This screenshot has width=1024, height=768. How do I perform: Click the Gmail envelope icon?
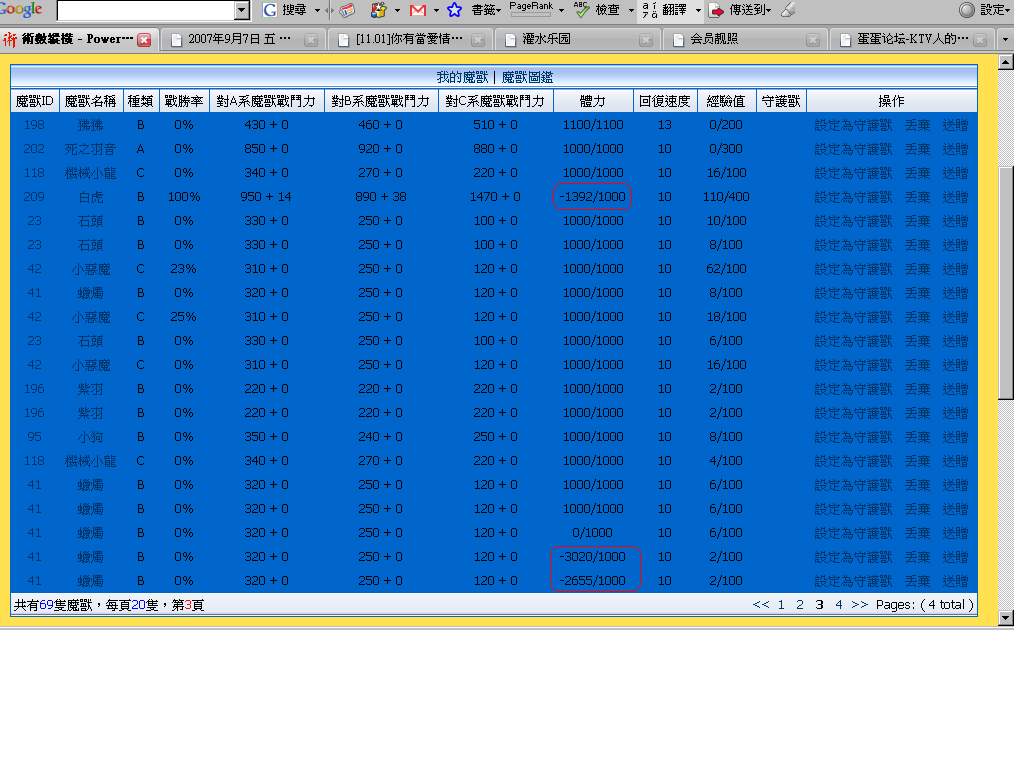pyautogui.click(x=417, y=10)
